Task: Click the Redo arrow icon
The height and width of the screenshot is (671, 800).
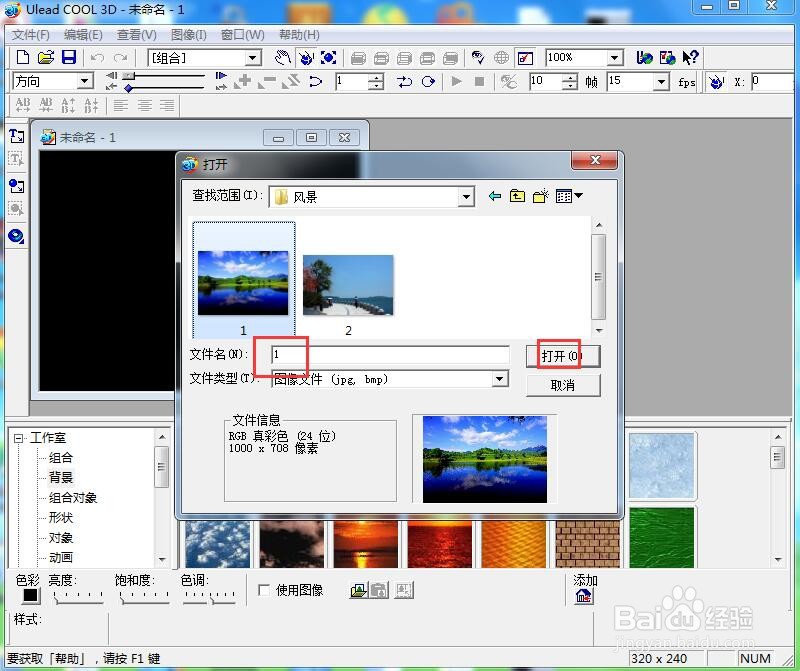Action: click(x=120, y=58)
